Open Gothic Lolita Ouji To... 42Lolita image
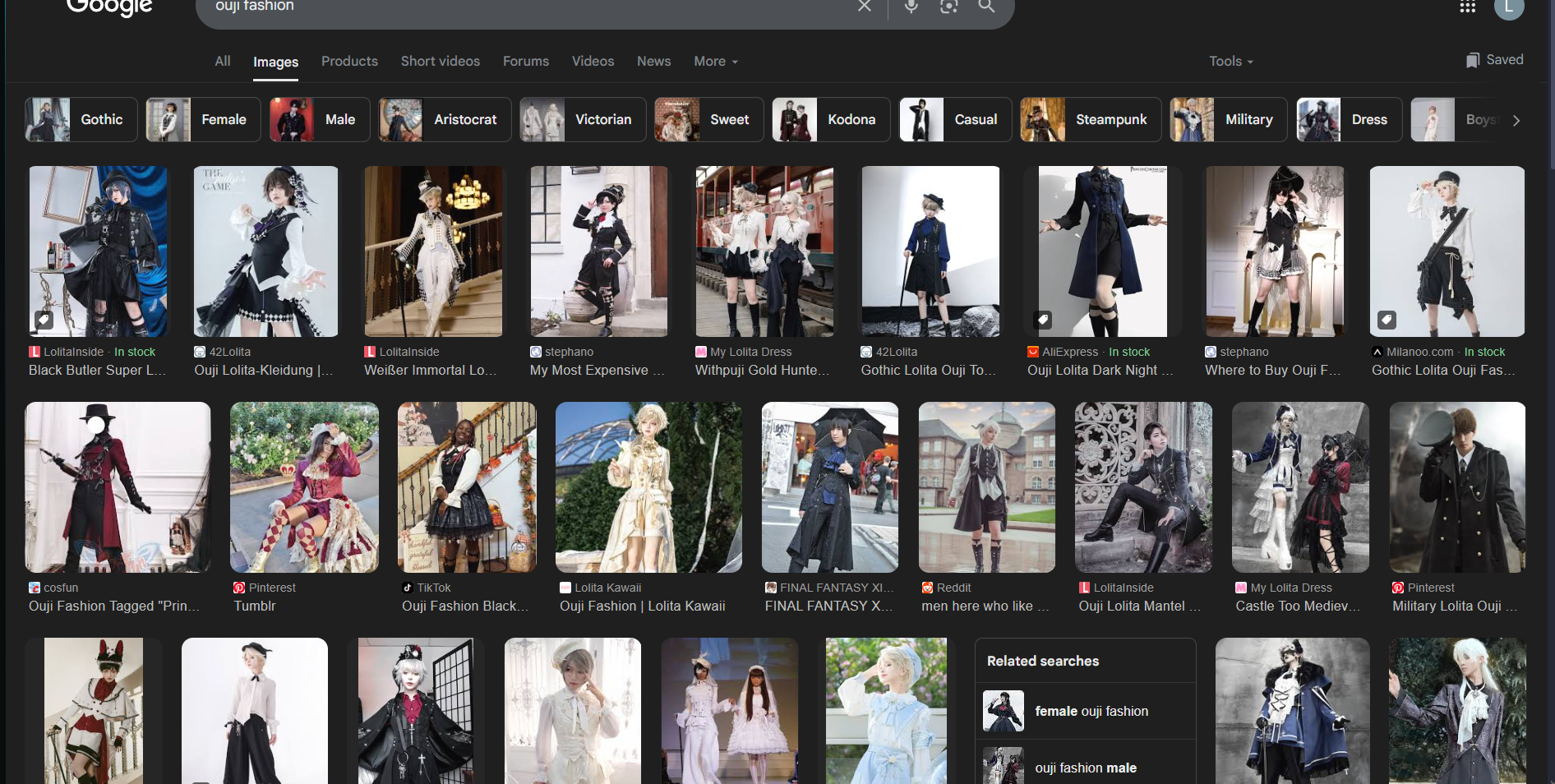Viewport: 1555px width, 784px height. point(930,251)
